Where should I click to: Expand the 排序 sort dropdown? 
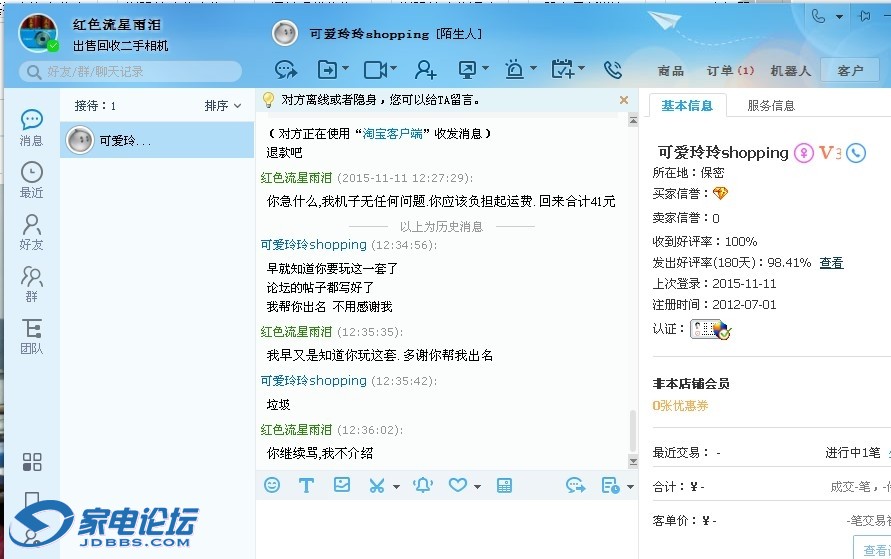point(223,106)
